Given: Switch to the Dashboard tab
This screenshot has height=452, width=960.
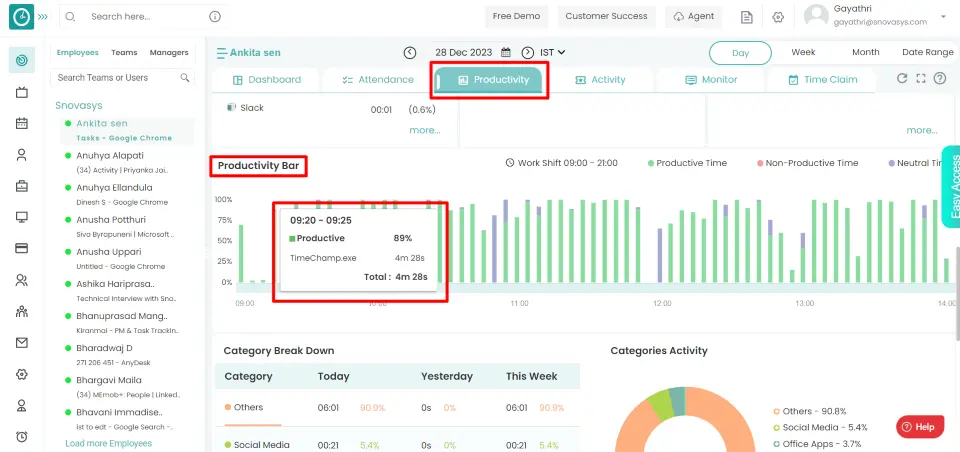Looking at the screenshot, I should [266, 80].
